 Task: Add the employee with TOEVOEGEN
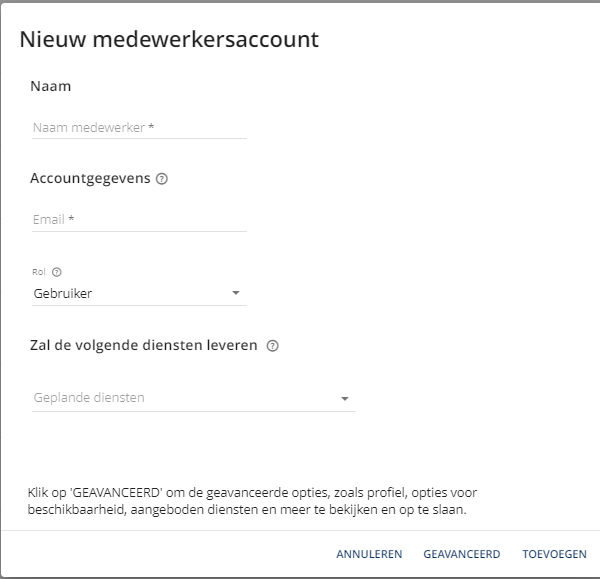(x=554, y=554)
